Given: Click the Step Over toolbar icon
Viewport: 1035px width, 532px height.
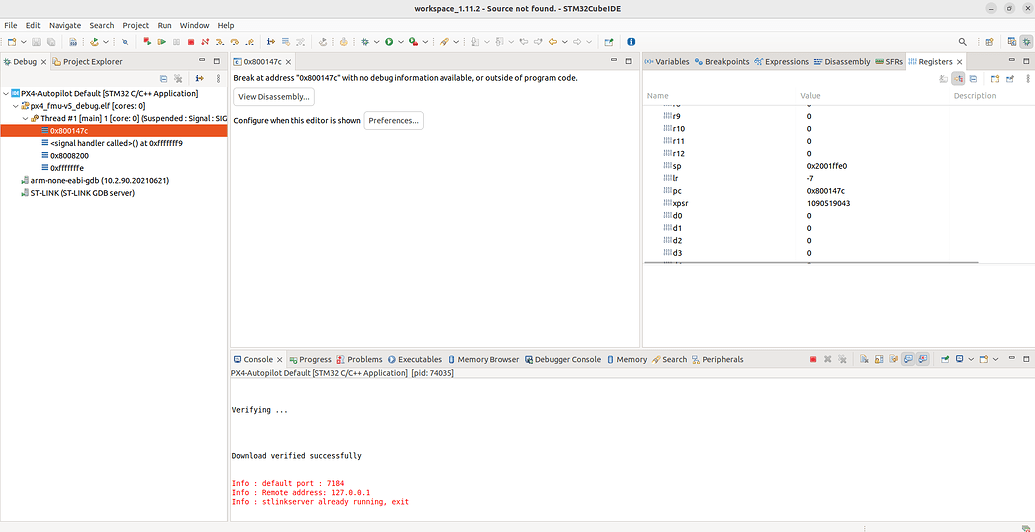Looking at the screenshot, I should click(x=235, y=42).
